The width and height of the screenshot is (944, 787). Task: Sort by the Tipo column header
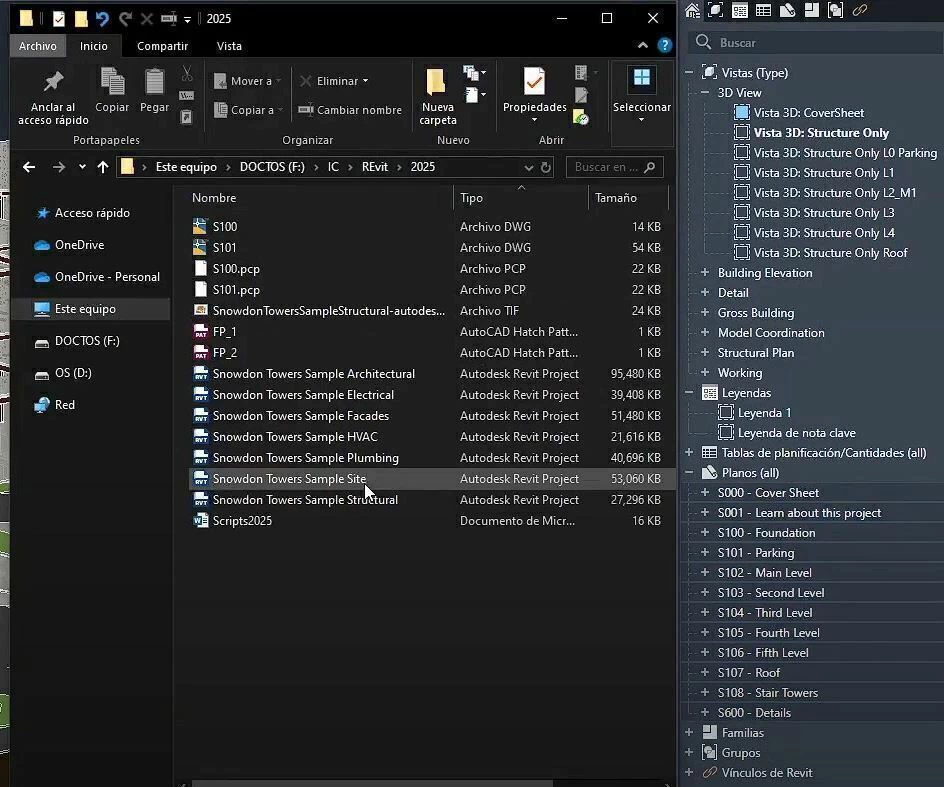(x=521, y=198)
